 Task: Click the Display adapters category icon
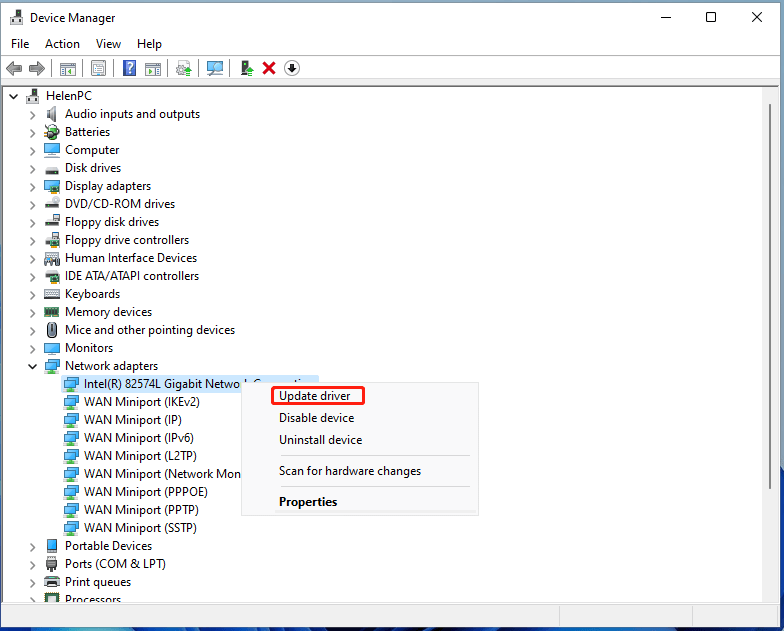52,186
